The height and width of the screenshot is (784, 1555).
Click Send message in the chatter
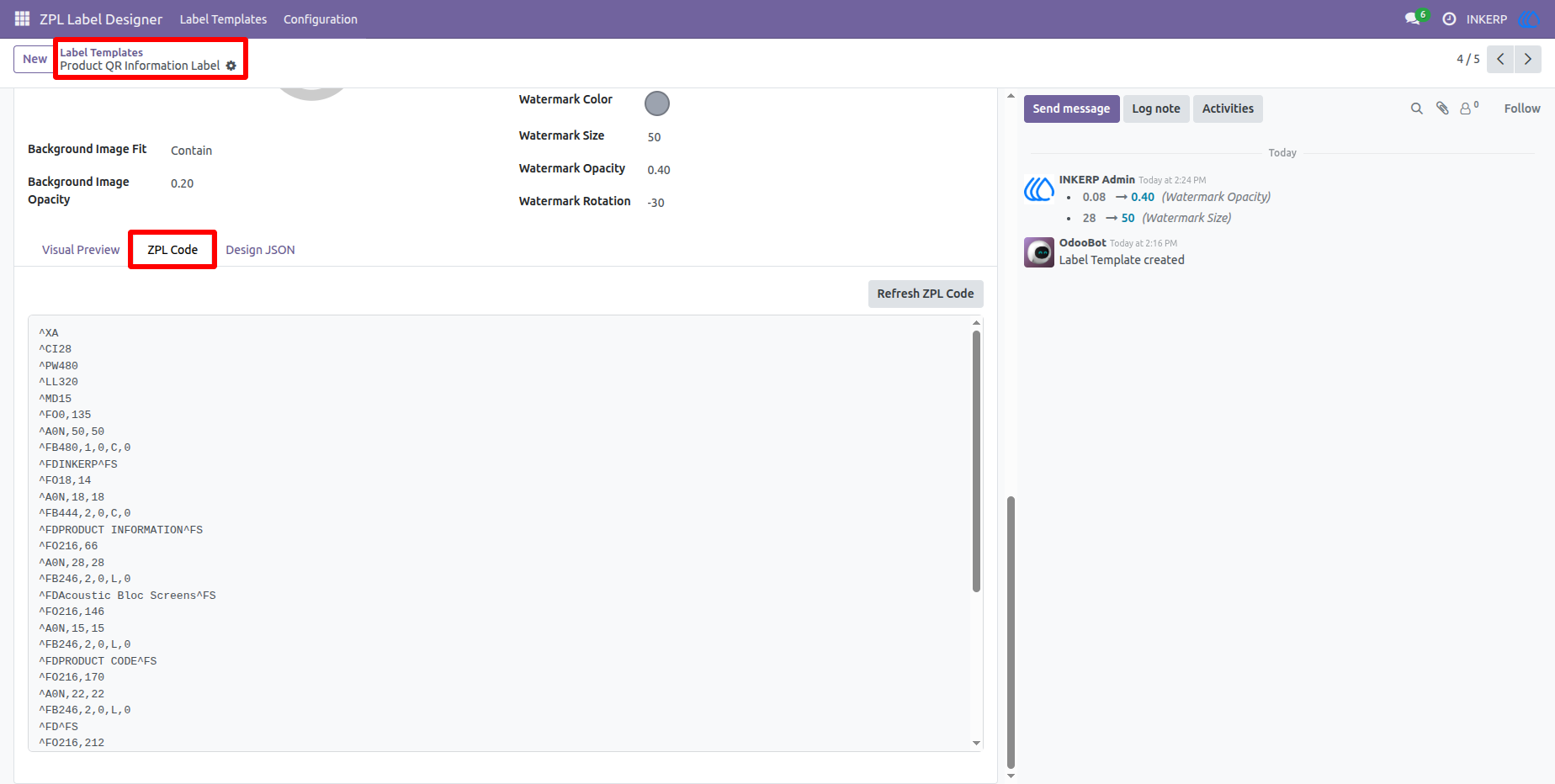click(1071, 109)
